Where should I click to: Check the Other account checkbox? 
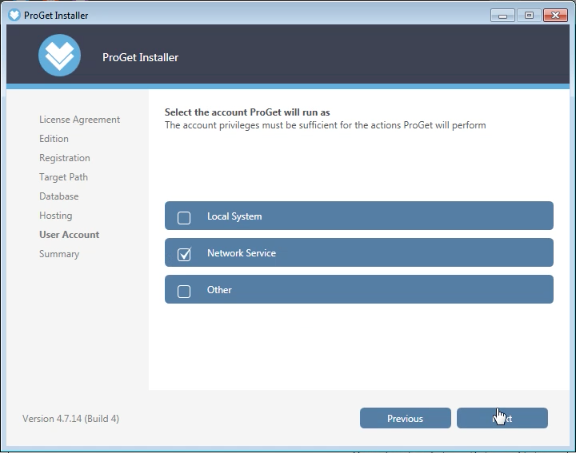click(184, 291)
